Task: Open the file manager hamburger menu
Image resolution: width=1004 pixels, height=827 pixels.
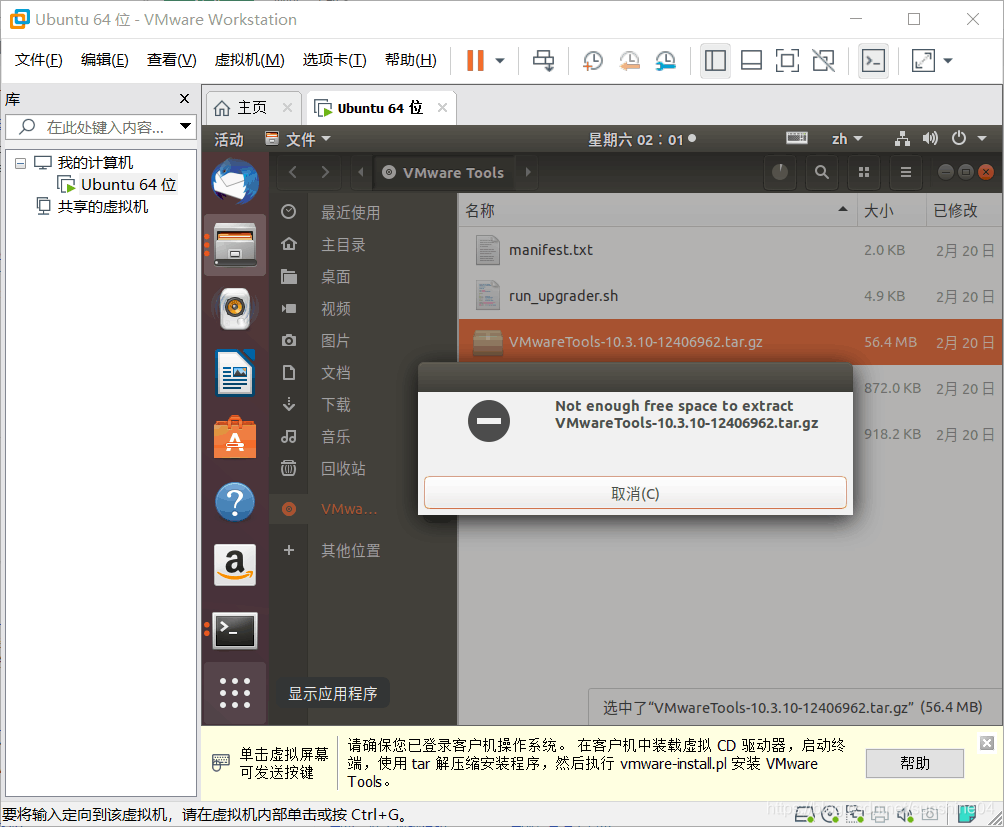Action: pyautogui.click(x=905, y=172)
